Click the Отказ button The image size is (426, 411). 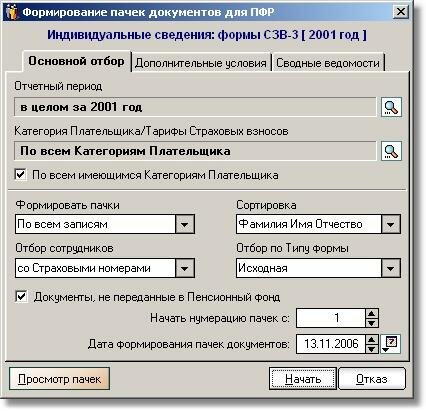[x=372, y=379]
